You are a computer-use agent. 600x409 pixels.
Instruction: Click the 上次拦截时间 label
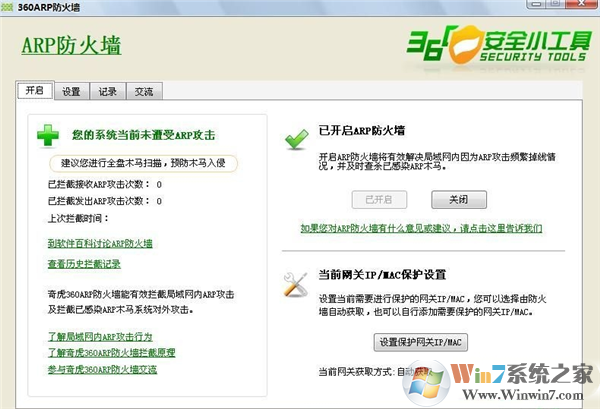pyautogui.click(x=78, y=218)
